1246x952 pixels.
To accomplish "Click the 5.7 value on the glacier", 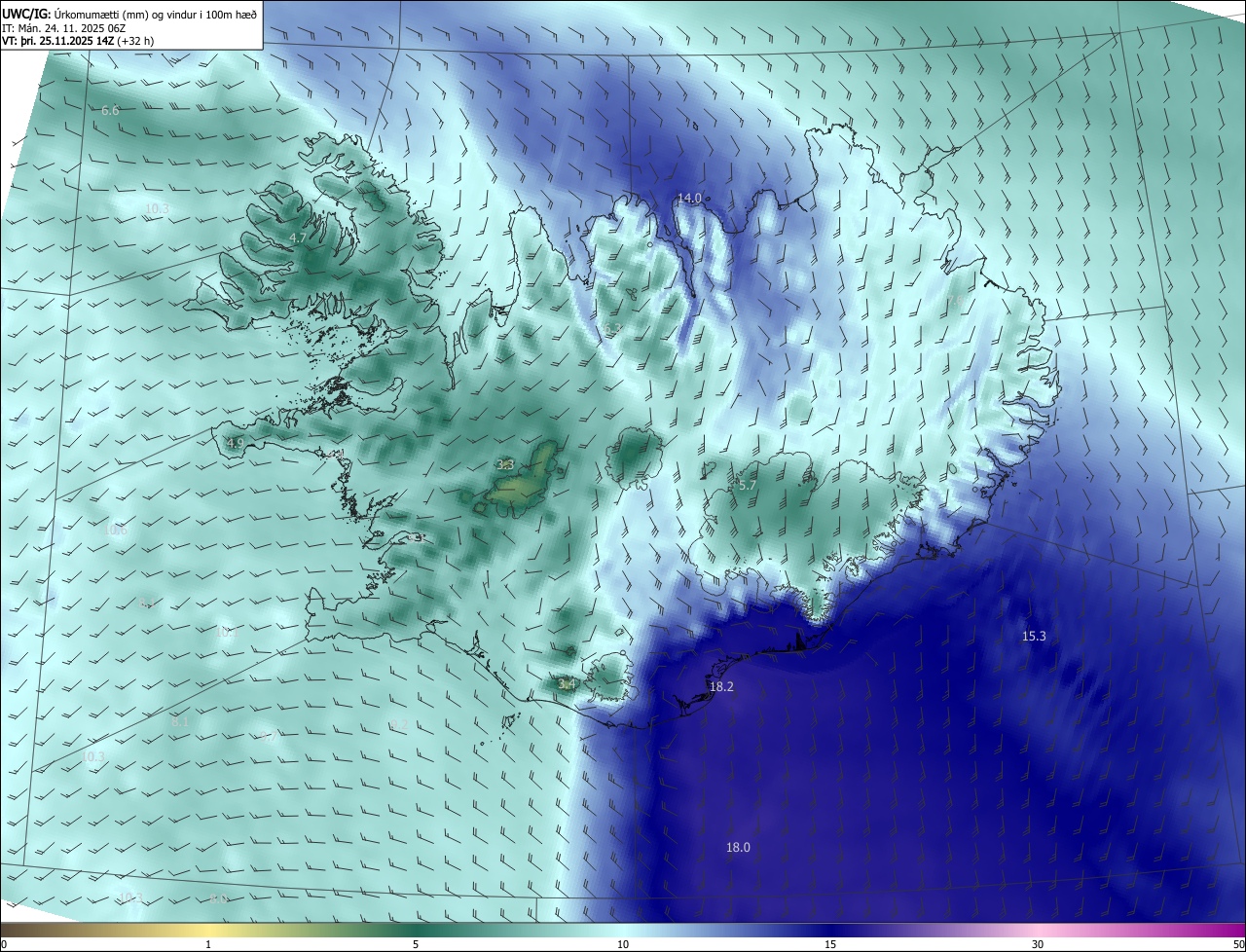I will 748,485.
